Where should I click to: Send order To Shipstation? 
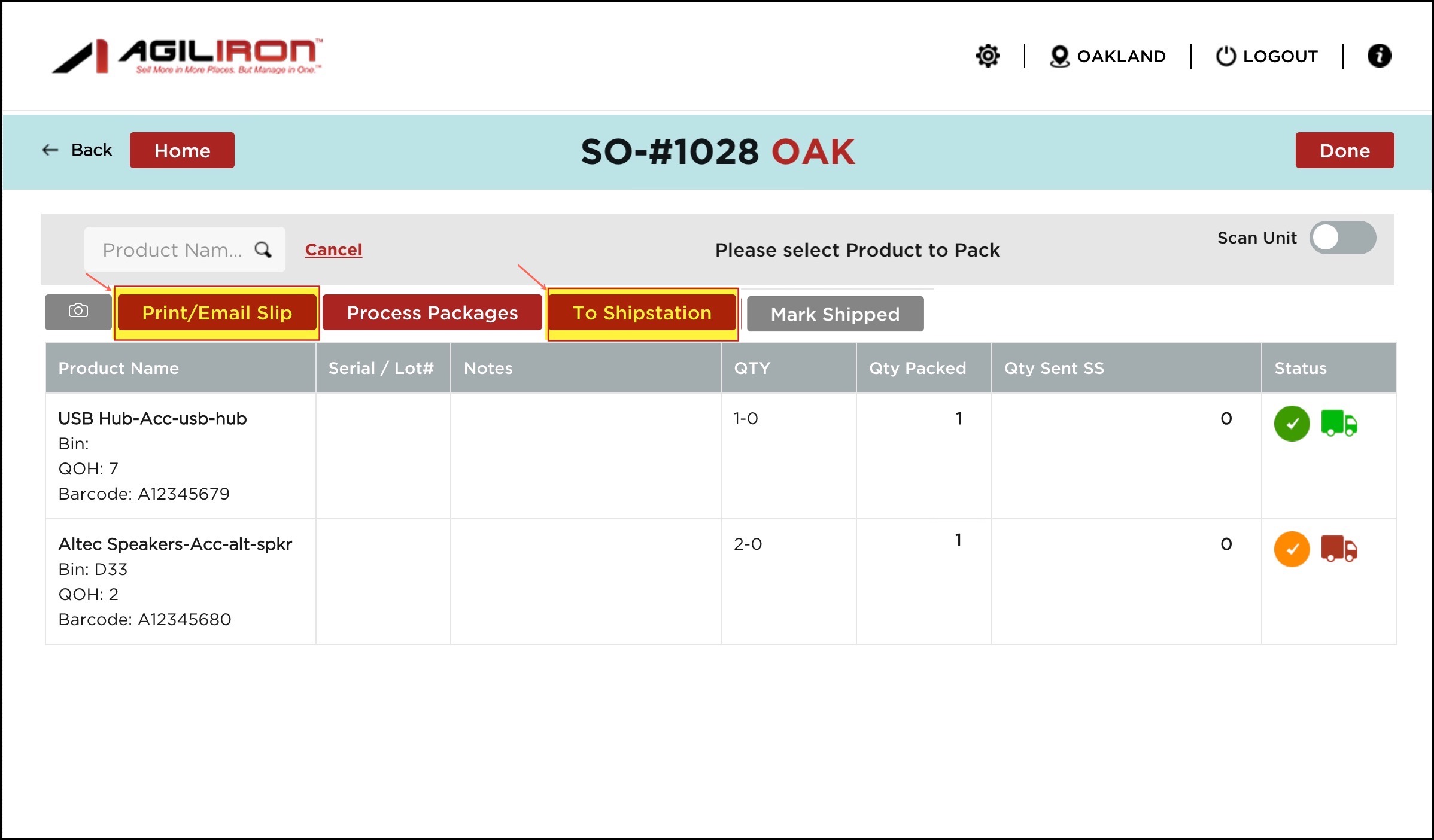(642, 313)
